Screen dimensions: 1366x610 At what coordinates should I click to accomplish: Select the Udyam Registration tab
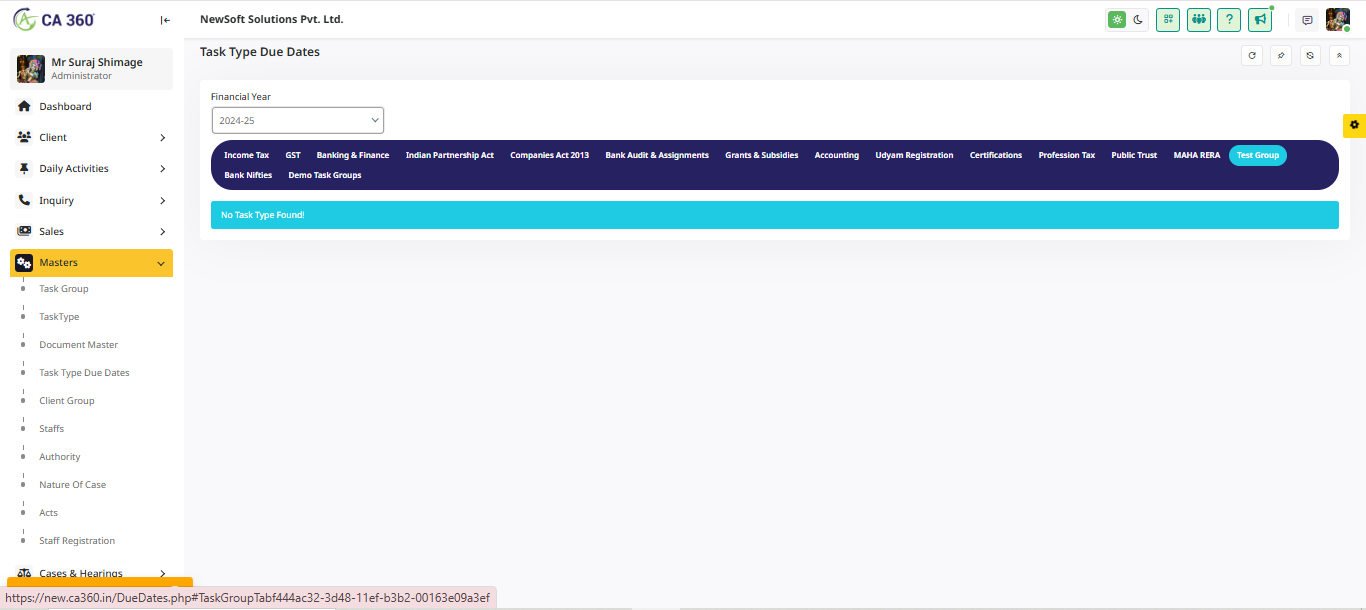pos(914,155)
